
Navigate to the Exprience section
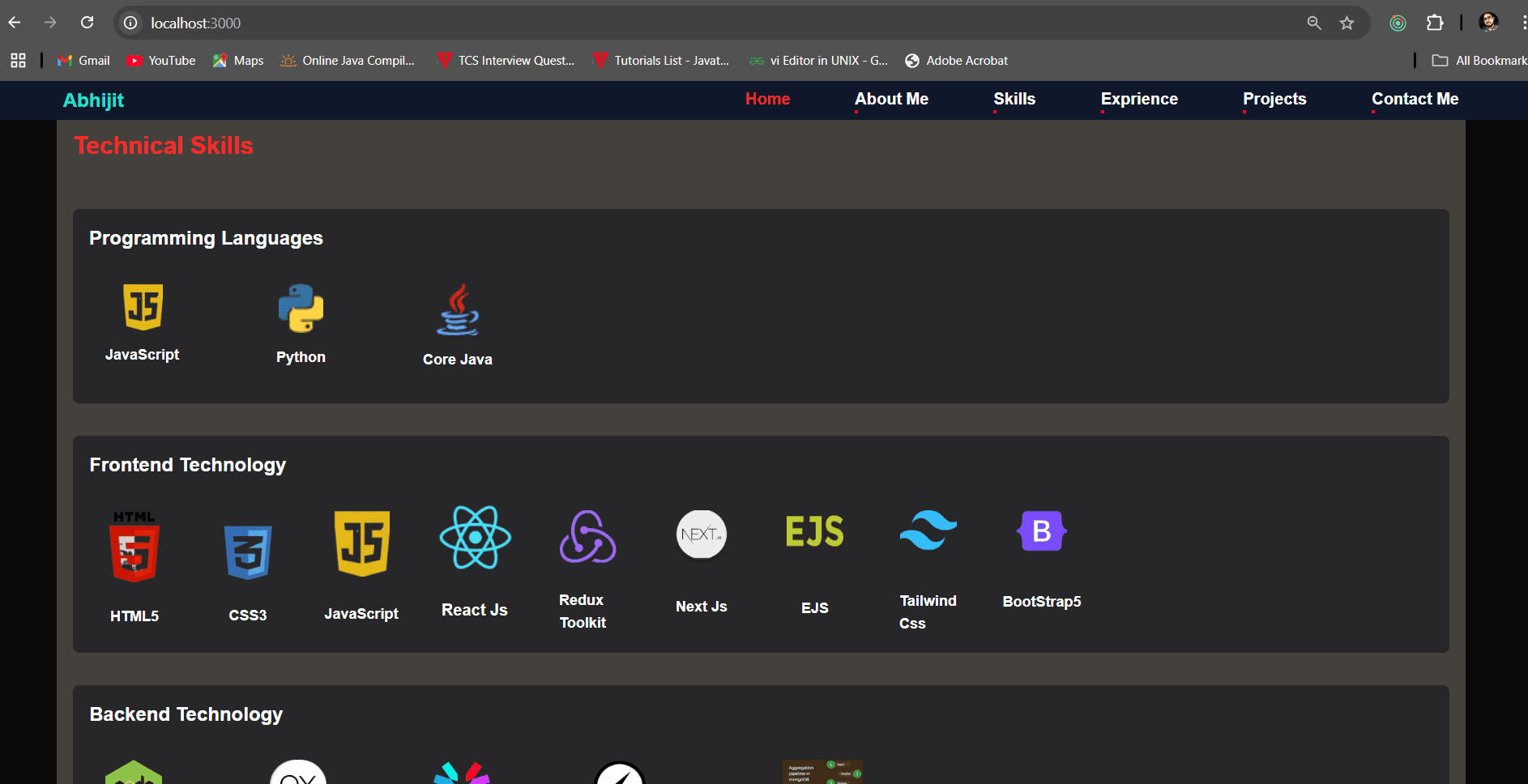(1139, 99)
